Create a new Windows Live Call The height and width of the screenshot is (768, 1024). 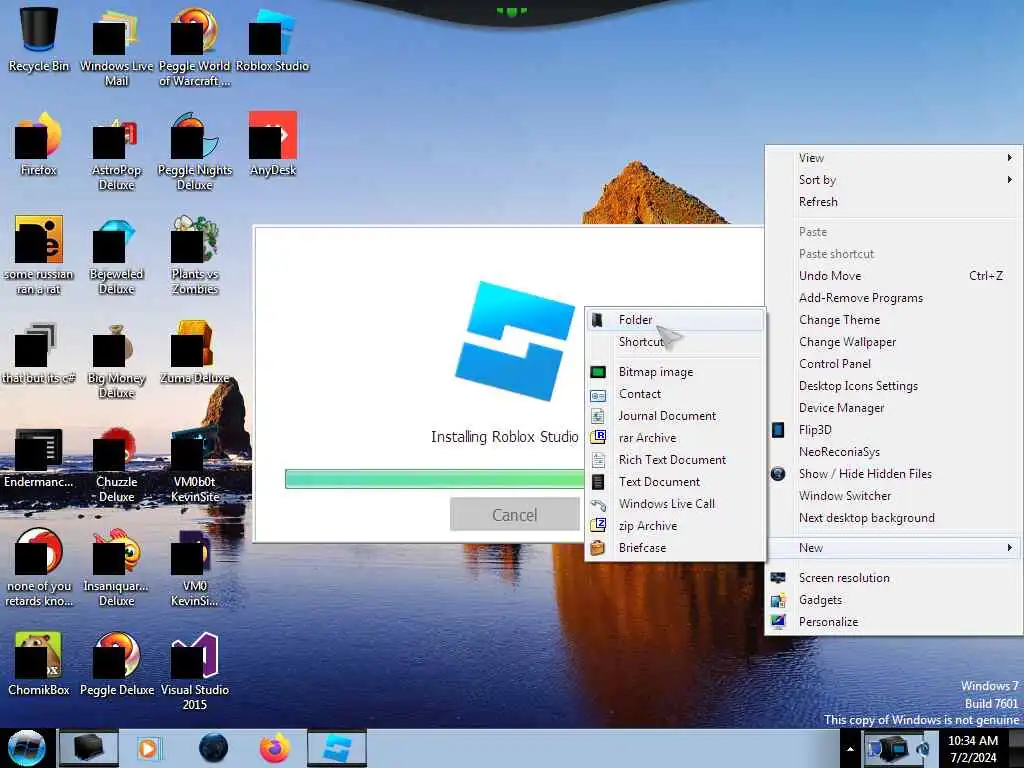click(x=675, y=504)
